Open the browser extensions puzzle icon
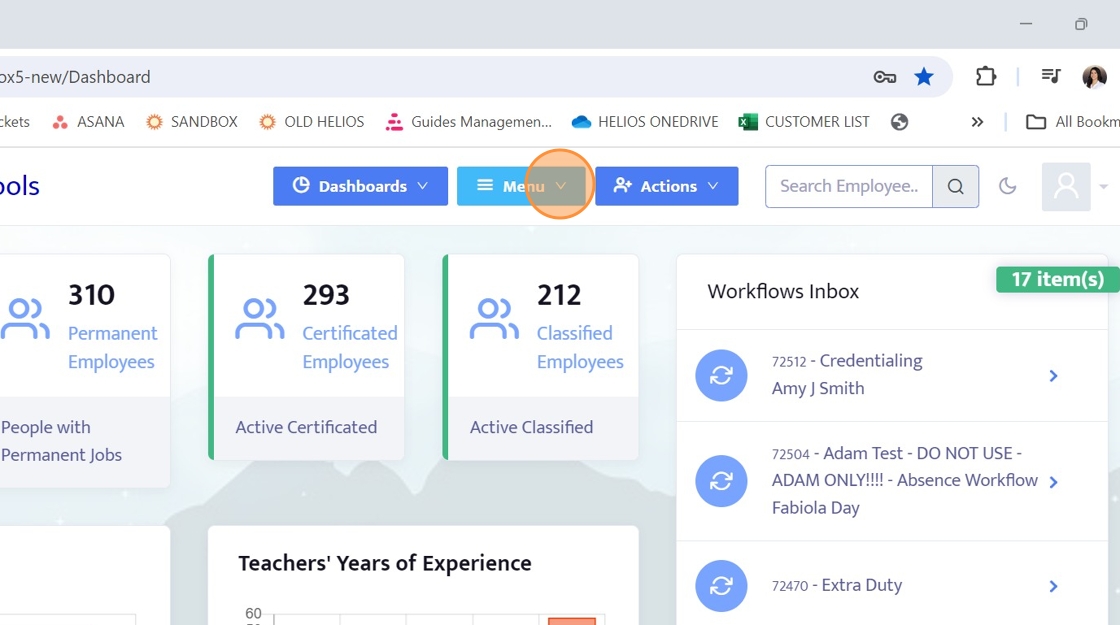 pyautogui.click(x=986, y=76)
